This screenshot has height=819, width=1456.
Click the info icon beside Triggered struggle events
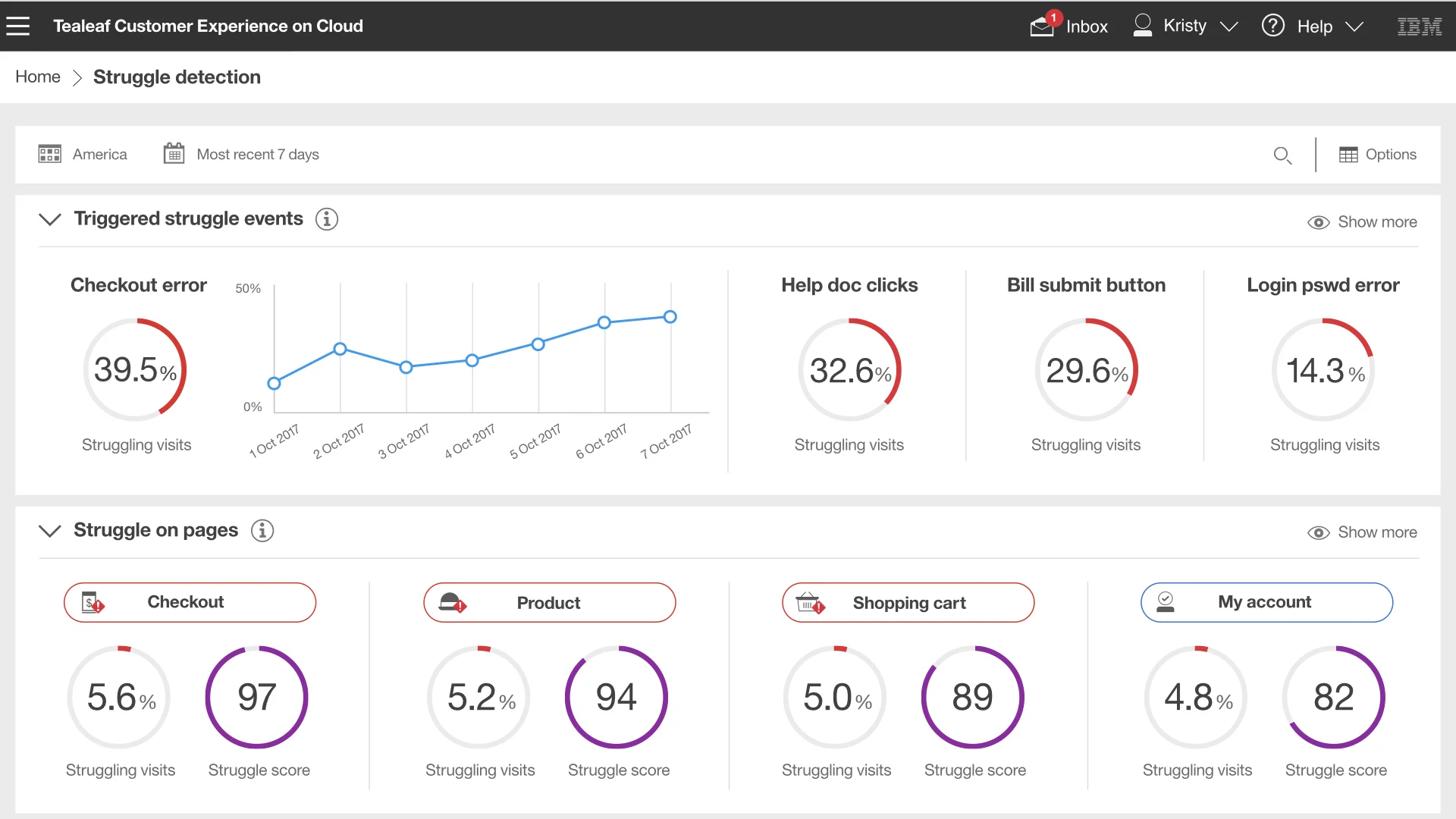point(327,219)
